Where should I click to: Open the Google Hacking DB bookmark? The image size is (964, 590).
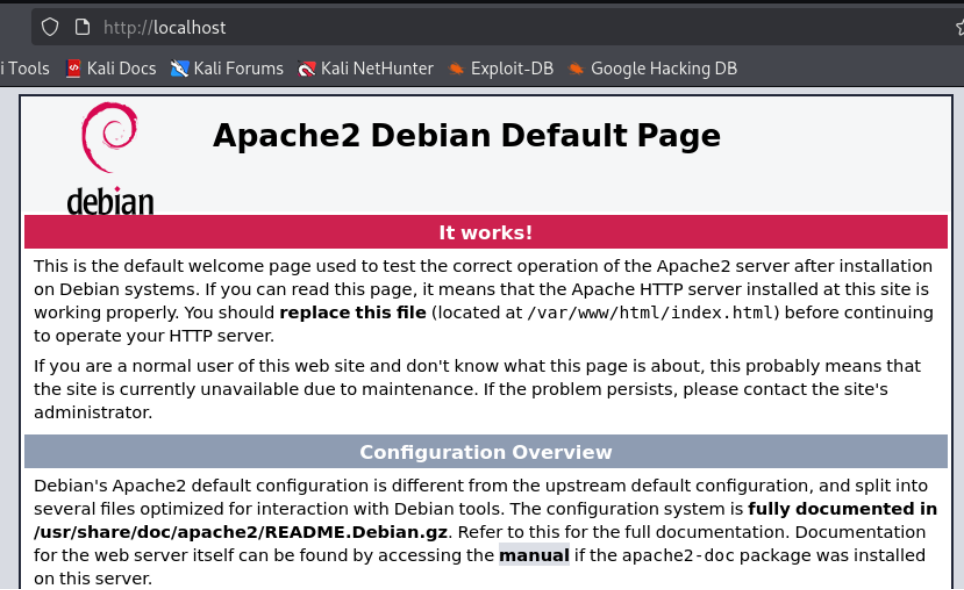(x=653, y=68)
